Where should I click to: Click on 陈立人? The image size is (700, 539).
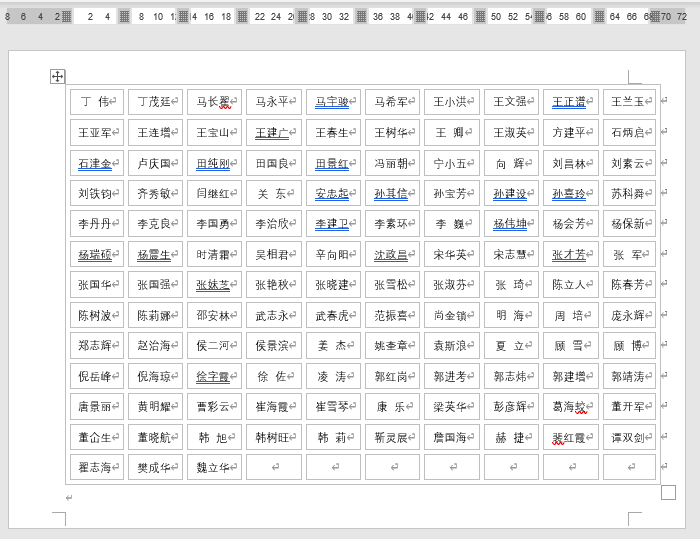(x=569, y=284)
